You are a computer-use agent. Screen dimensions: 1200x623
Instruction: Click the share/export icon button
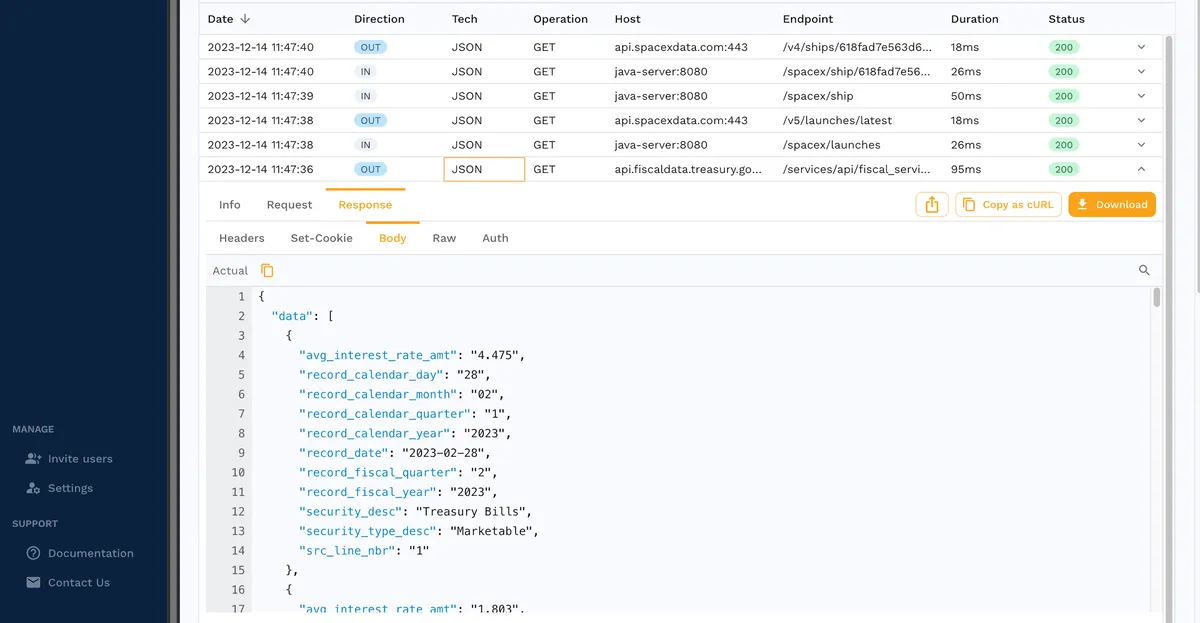[x=931, y=205]
